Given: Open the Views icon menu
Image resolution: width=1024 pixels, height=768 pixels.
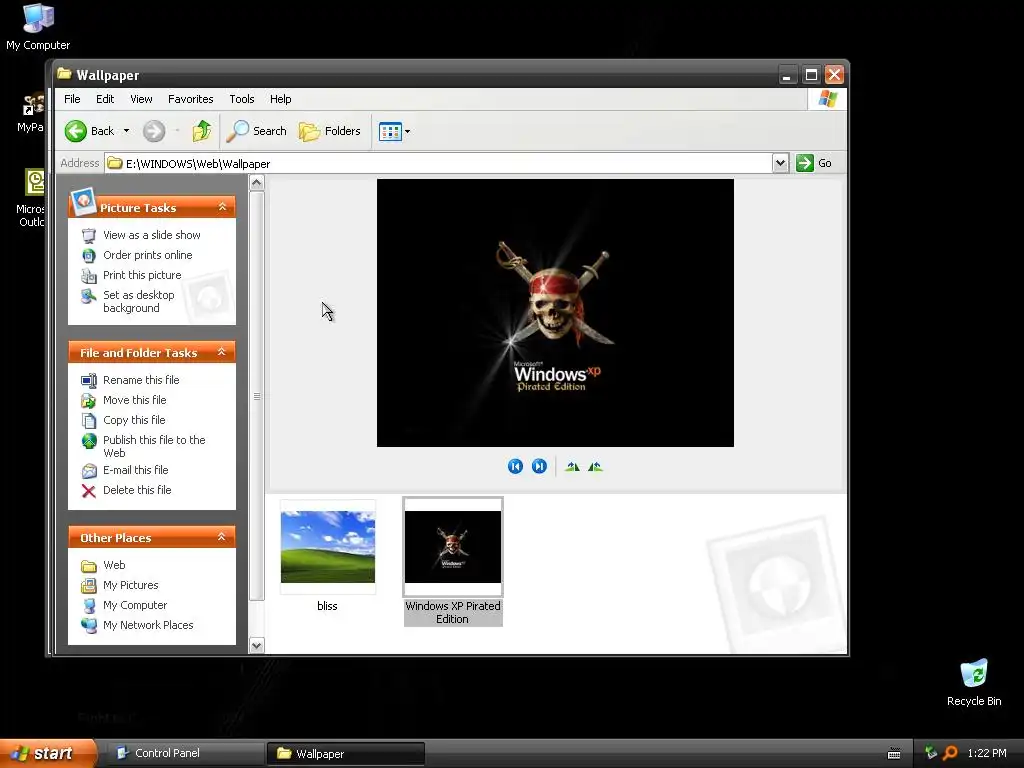Looking at the screenshot, I should point(391,131).
